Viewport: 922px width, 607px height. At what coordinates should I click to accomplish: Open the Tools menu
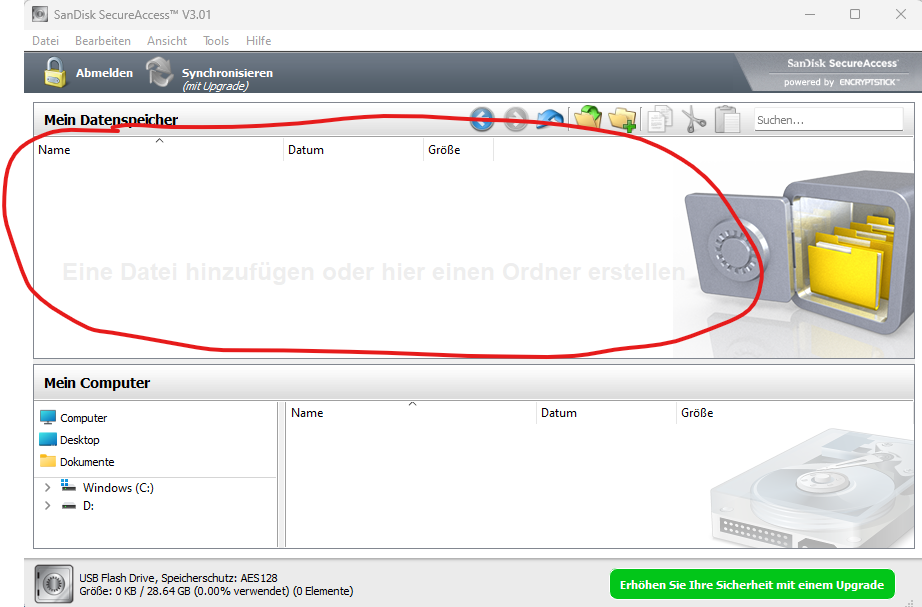[216, 41]
